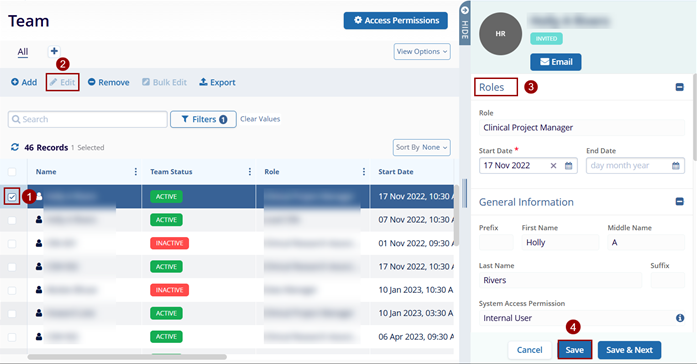The width and height of the screenshot is (697, 364).
Task: Check the row dated 07 Nov 2022
Action: click(x=12, y=220)
